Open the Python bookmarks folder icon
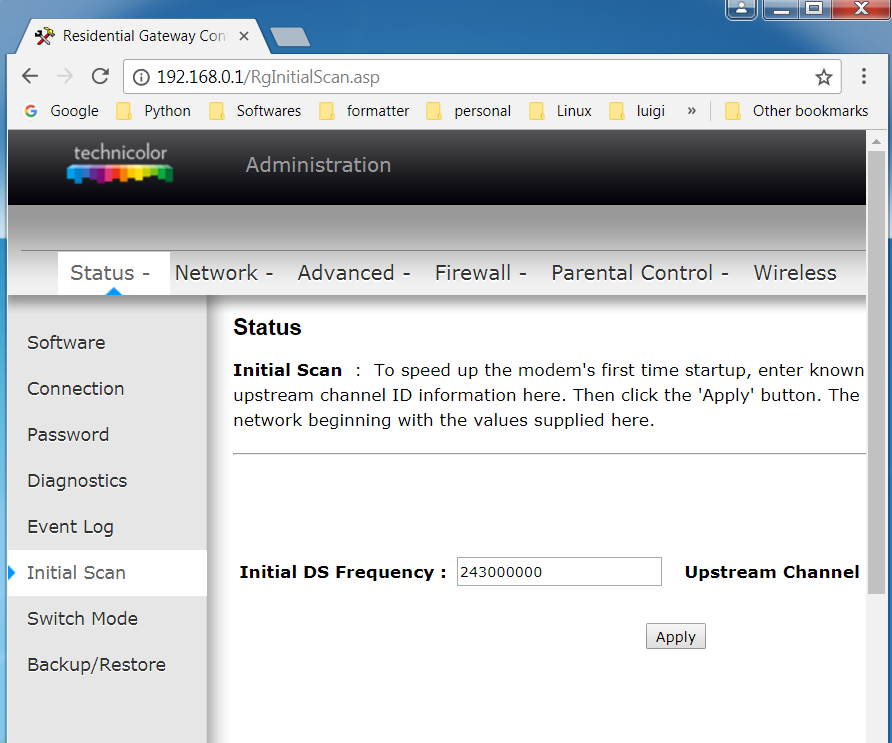This screenshot has height=743, width=892. tap(123, 111)
